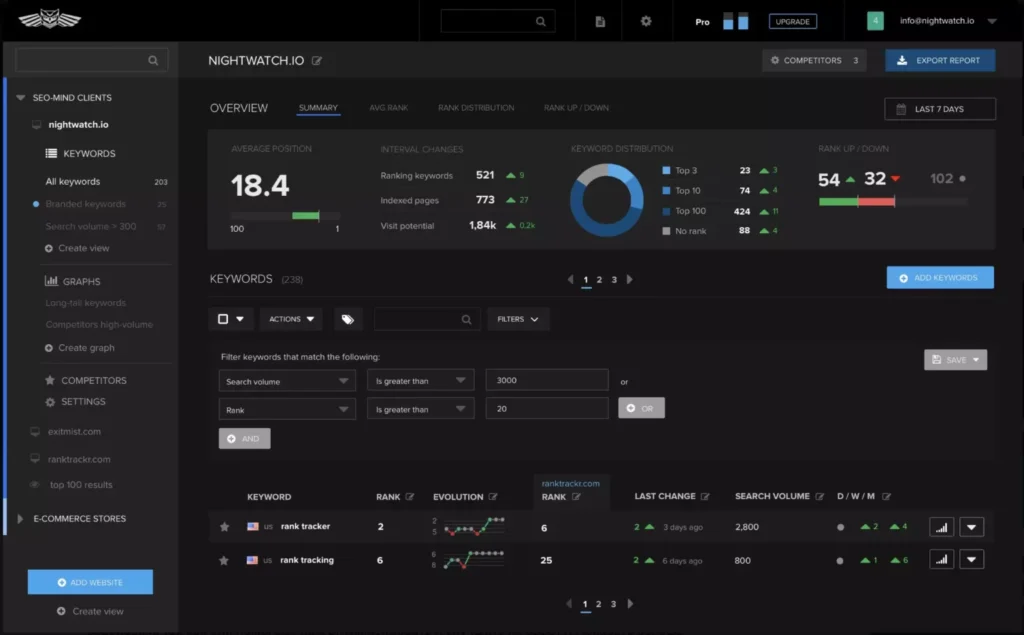
Task: Click the UPGRADE button
Action: tap(793, 22)
